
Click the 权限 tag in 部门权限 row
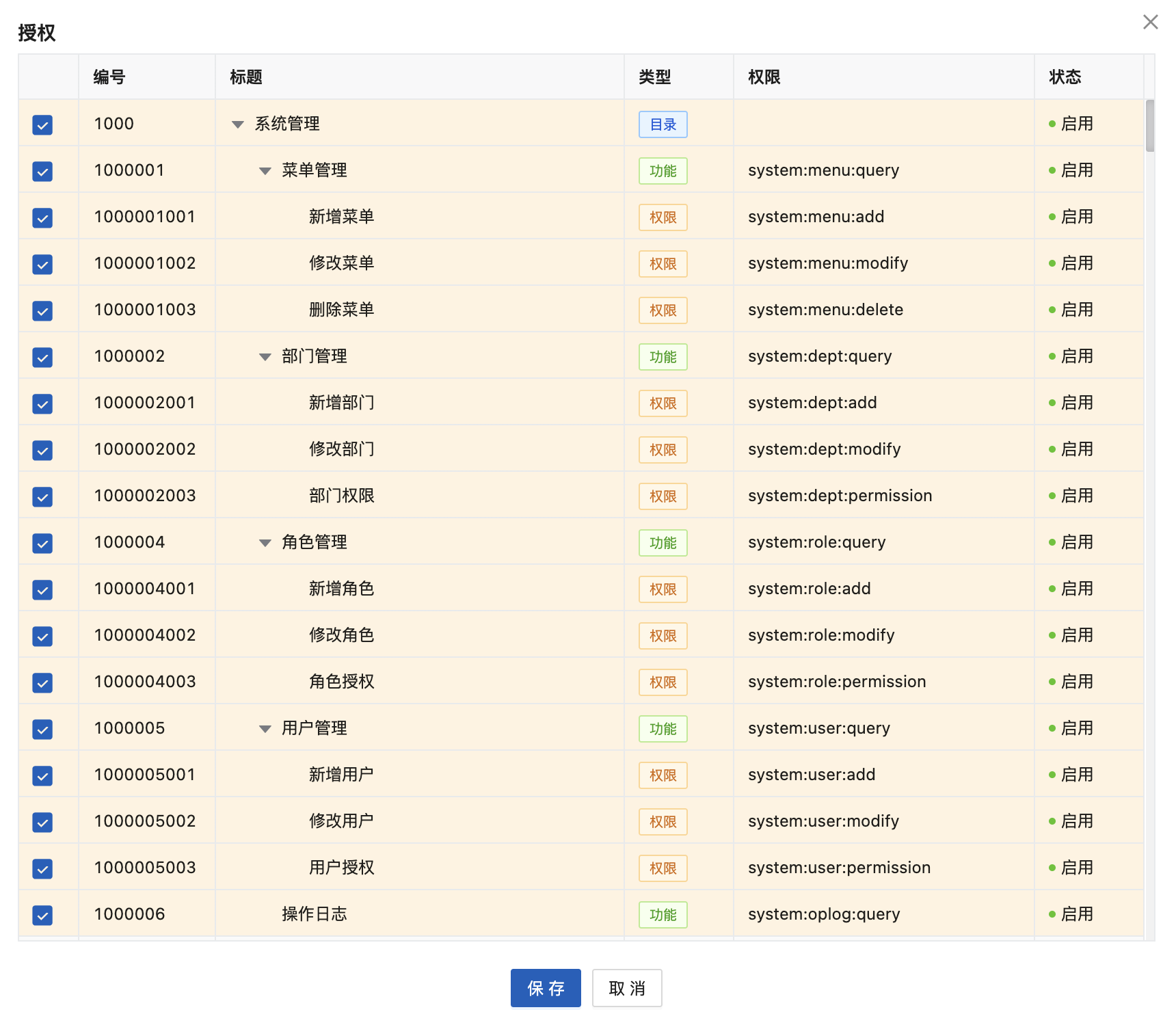tap(663, 496)
